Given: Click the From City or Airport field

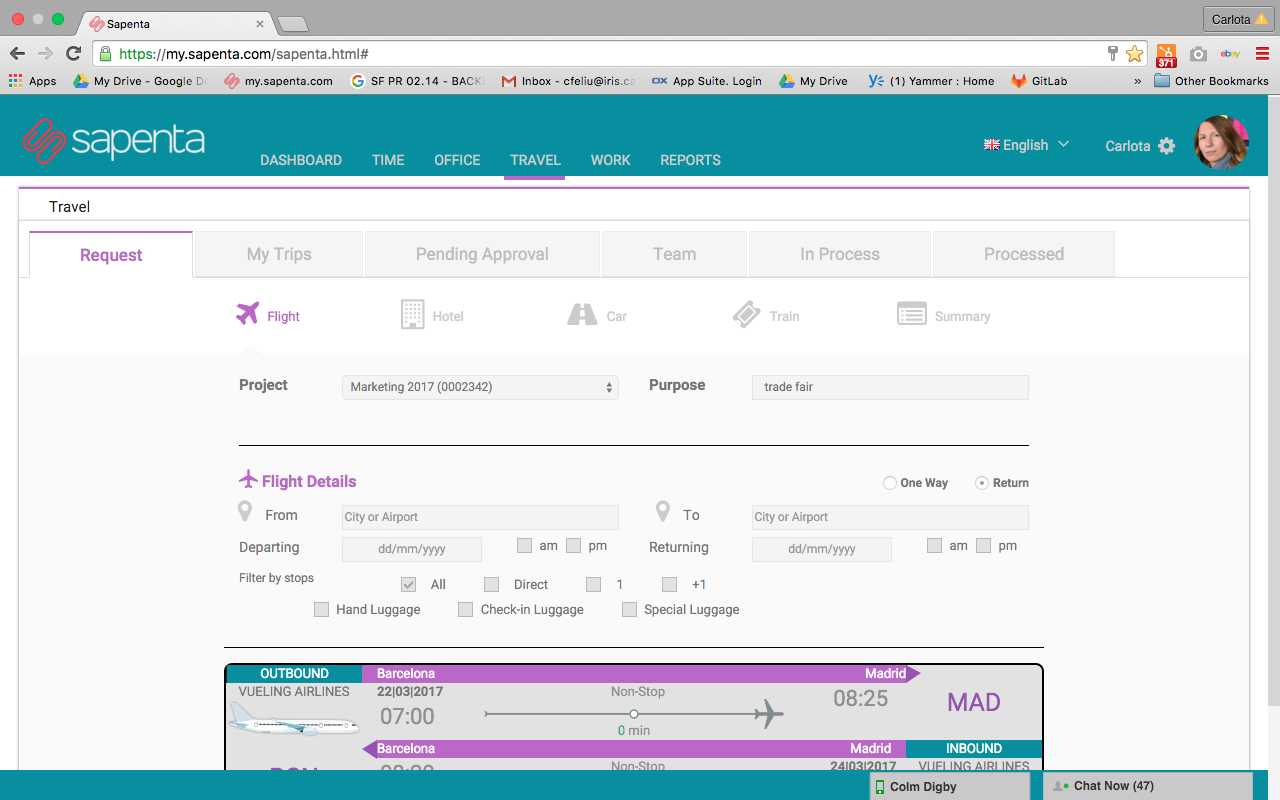Looking at the screenshot, I should (480, 517).
